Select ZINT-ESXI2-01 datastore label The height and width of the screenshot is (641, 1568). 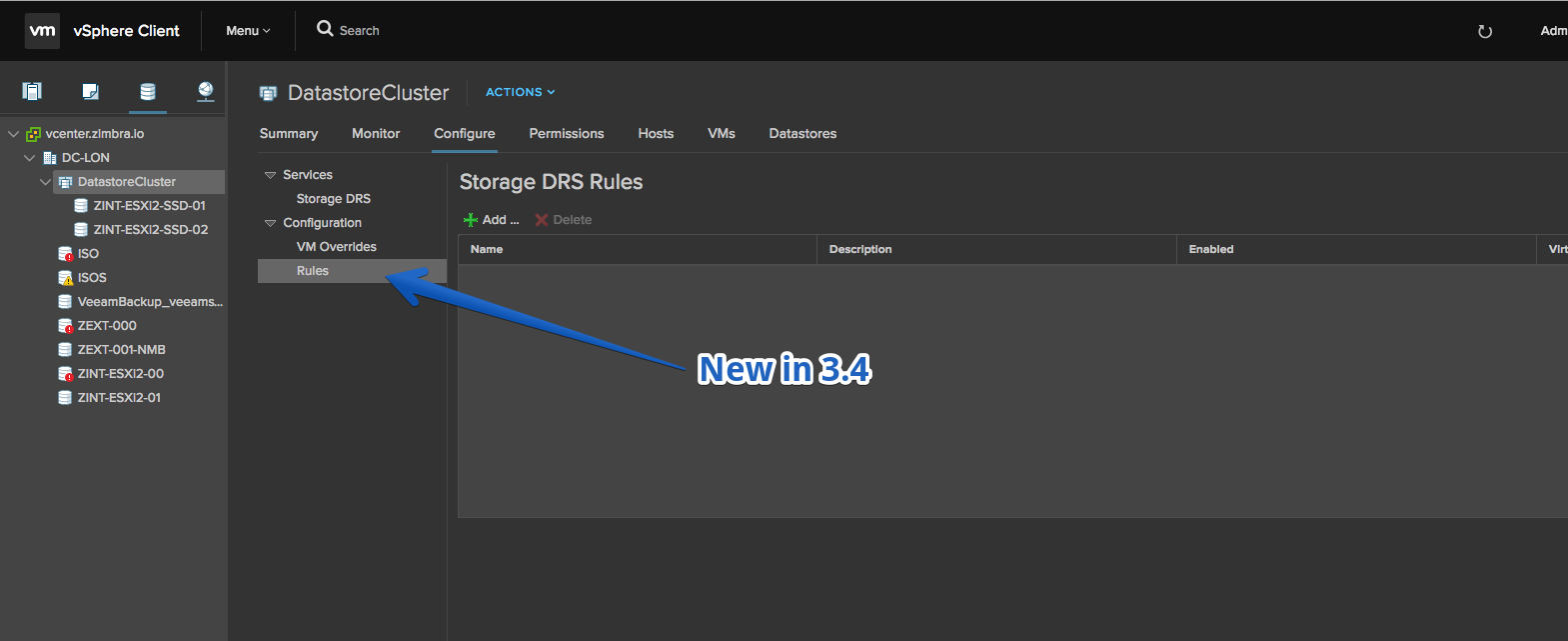(x=119, y=398)
